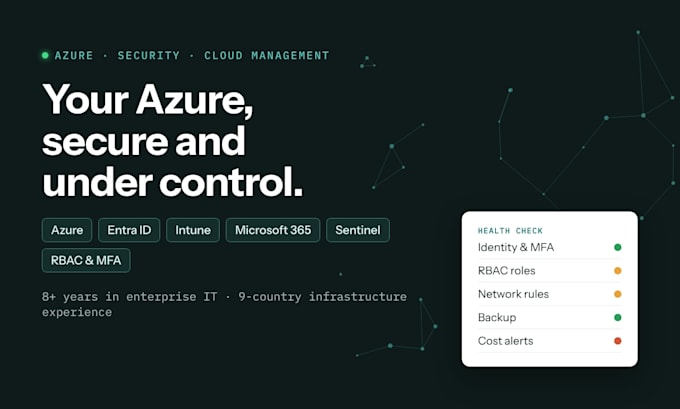Click the AZURE category label
Screen dimensions: 680x409
tap(74, 56)
